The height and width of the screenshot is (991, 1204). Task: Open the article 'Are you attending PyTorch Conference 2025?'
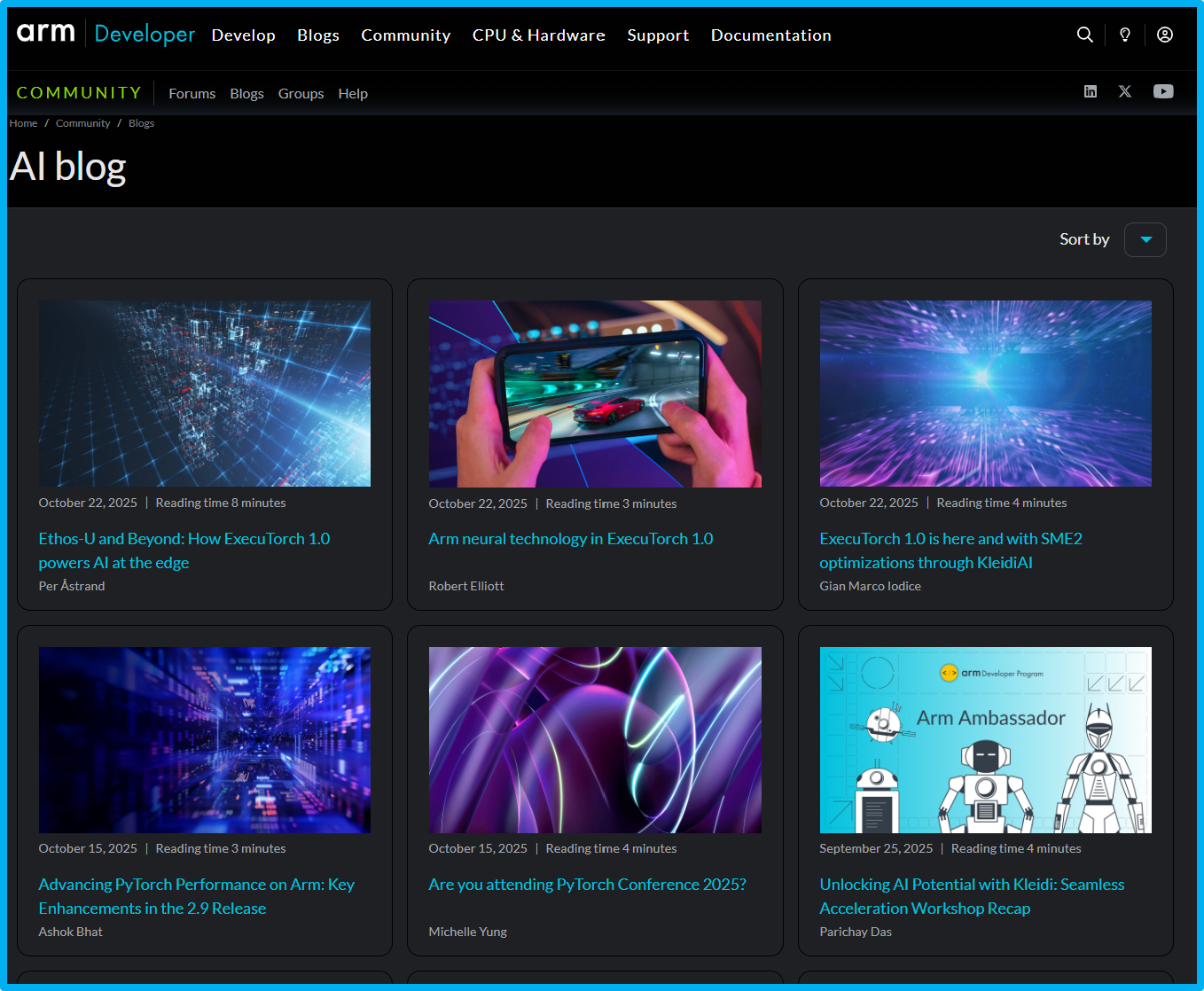click(587, 884)
